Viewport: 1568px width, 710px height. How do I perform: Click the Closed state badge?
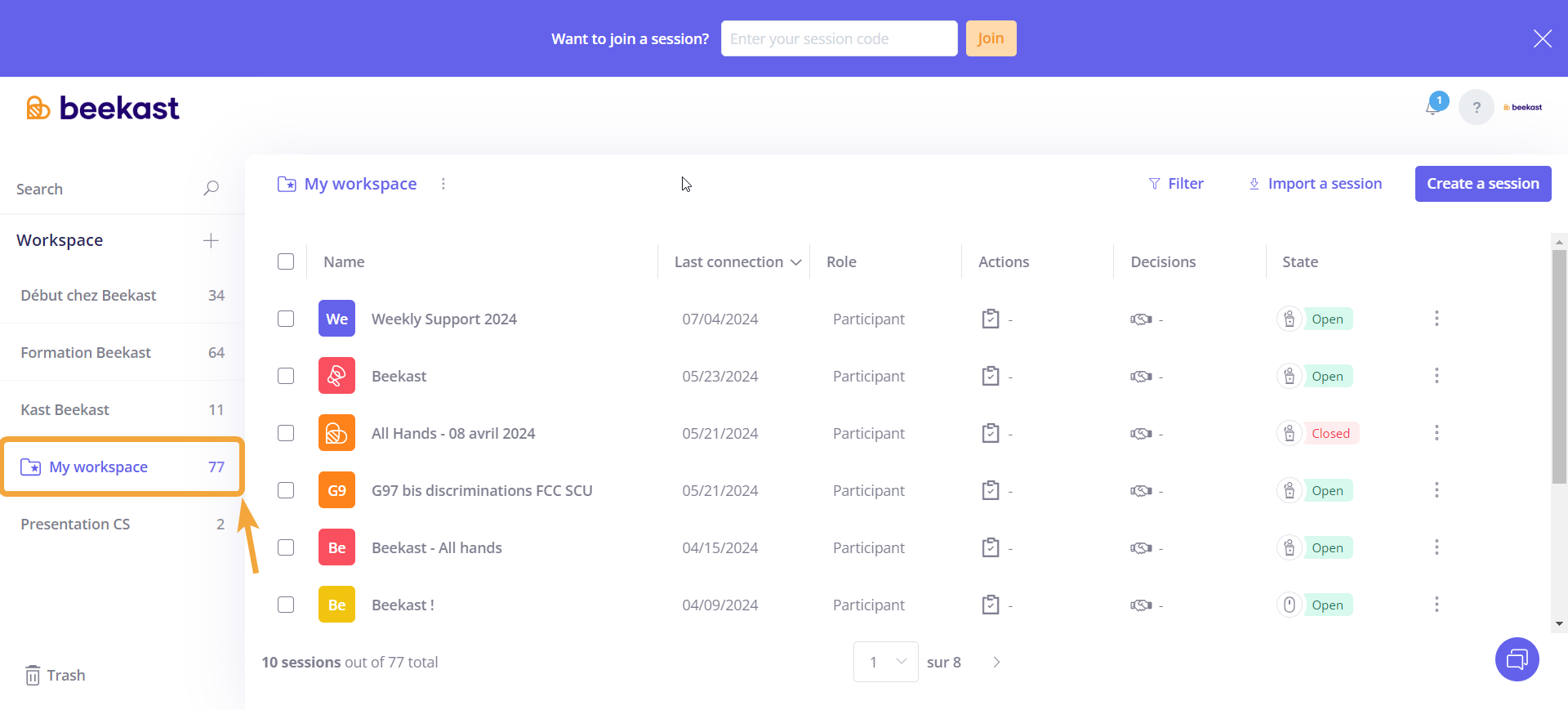[1331, 433]
